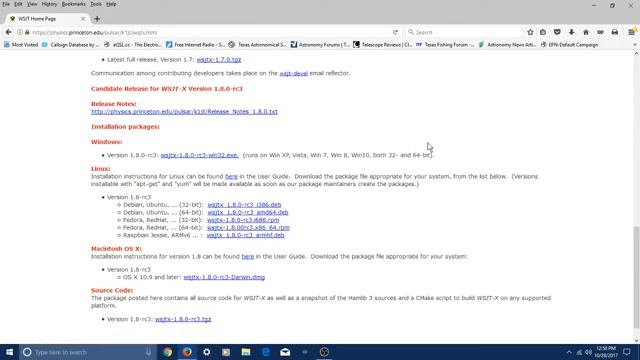This screenshot has height=360, width=640.
Task: Click the print icon in toolbar
Action: pos(615,32)
